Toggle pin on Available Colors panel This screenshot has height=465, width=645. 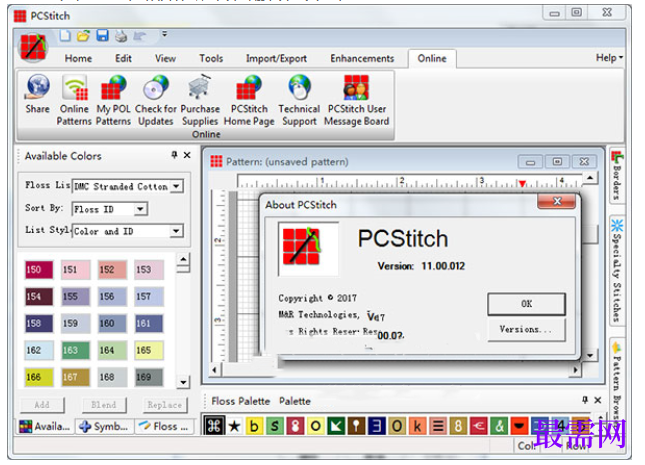(x=174, y=155)
